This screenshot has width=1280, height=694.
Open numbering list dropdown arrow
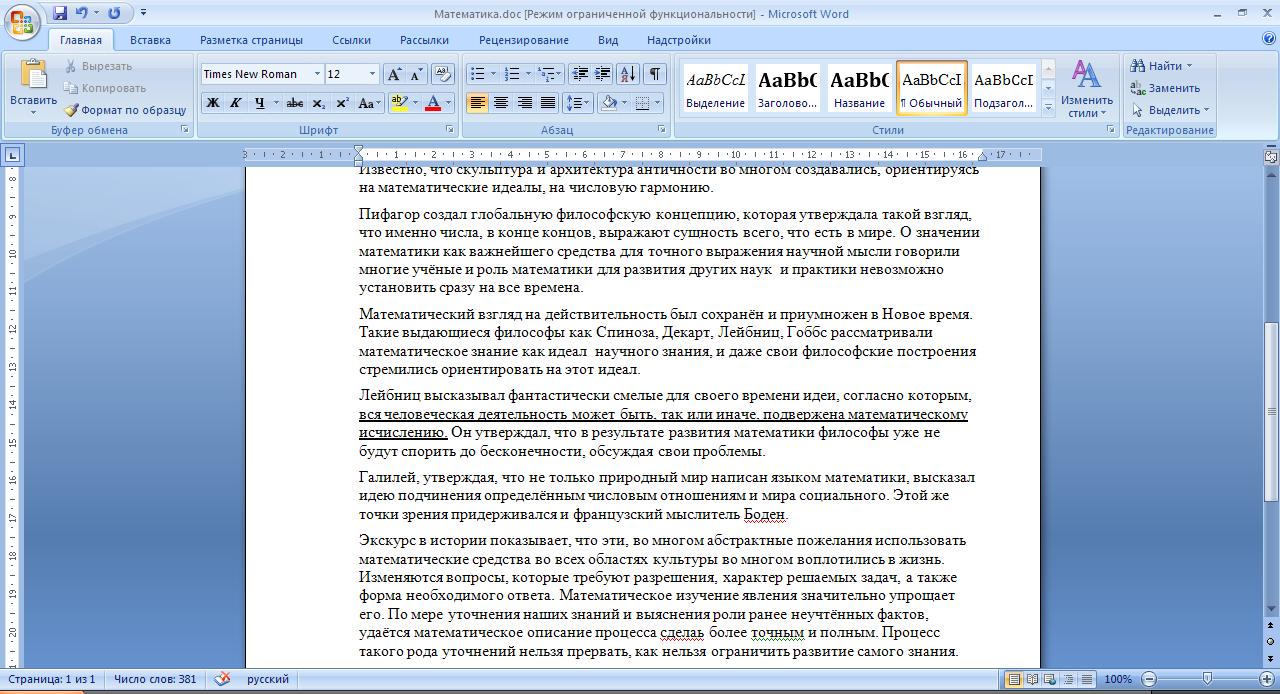[527, 74]
